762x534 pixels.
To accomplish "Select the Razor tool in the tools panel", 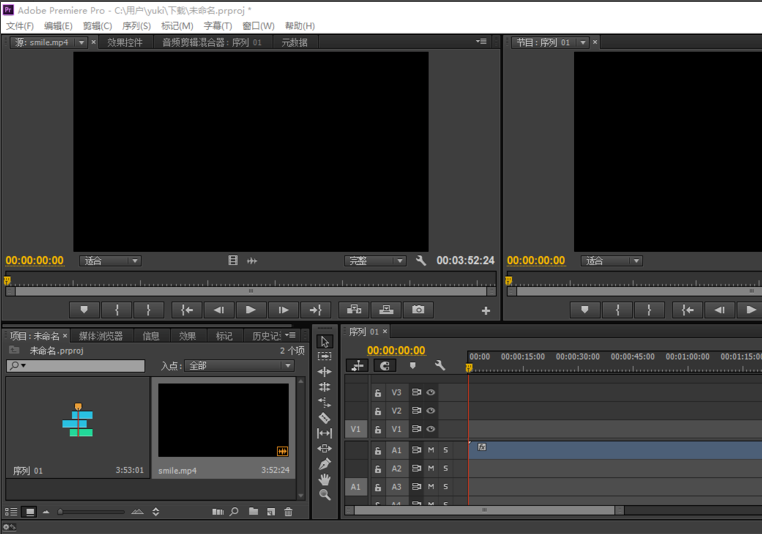I will click(x=324, y=418).
